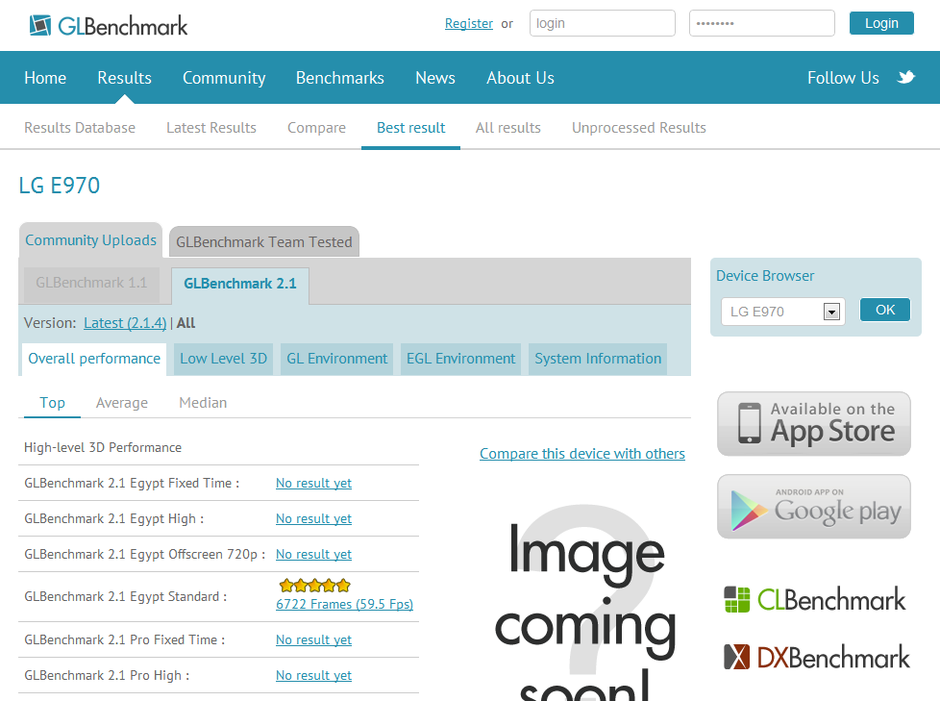The width and height of the screenshot is (940, 701).
Task: Click the App Store download badge
Action: tap(813, 423)
